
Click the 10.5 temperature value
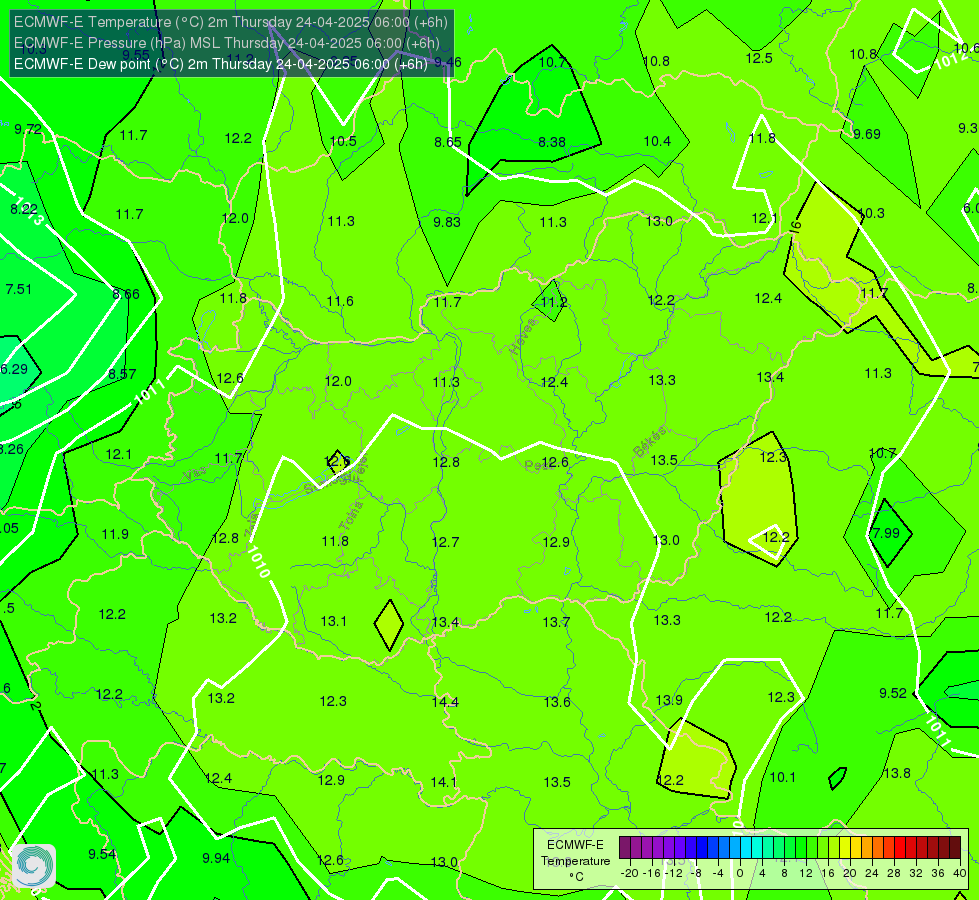coord(343,141)
